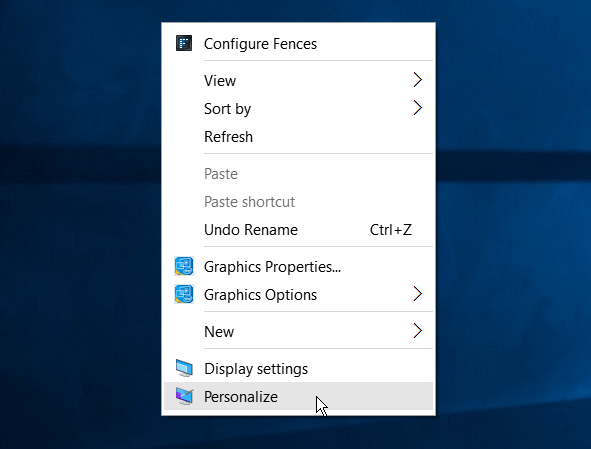The height and width of the screenshot is (449, 591).
Task: Open Display settings
Action: pos(299,368)
